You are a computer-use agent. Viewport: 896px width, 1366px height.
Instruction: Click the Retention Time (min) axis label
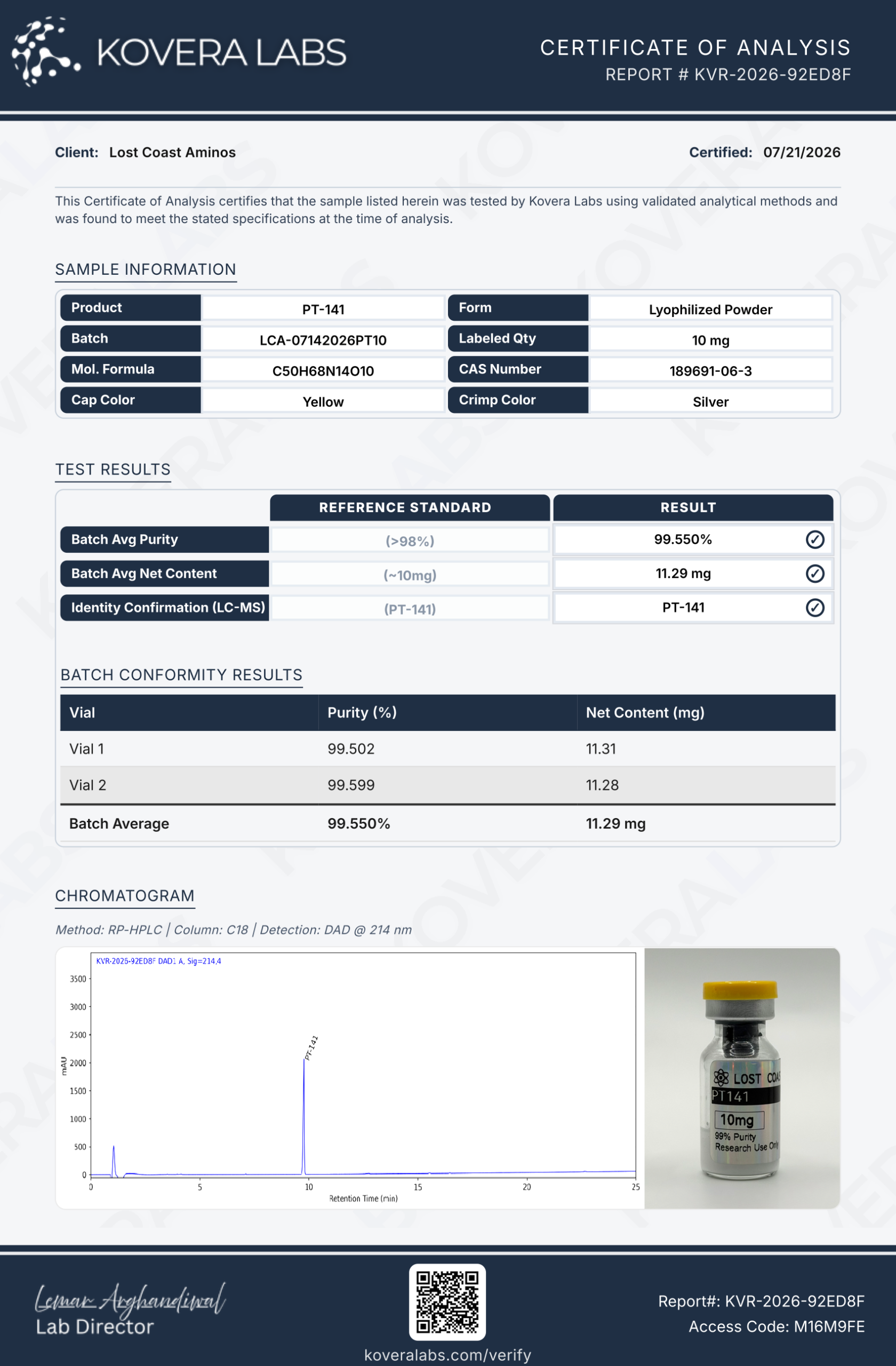point(363,1198)
